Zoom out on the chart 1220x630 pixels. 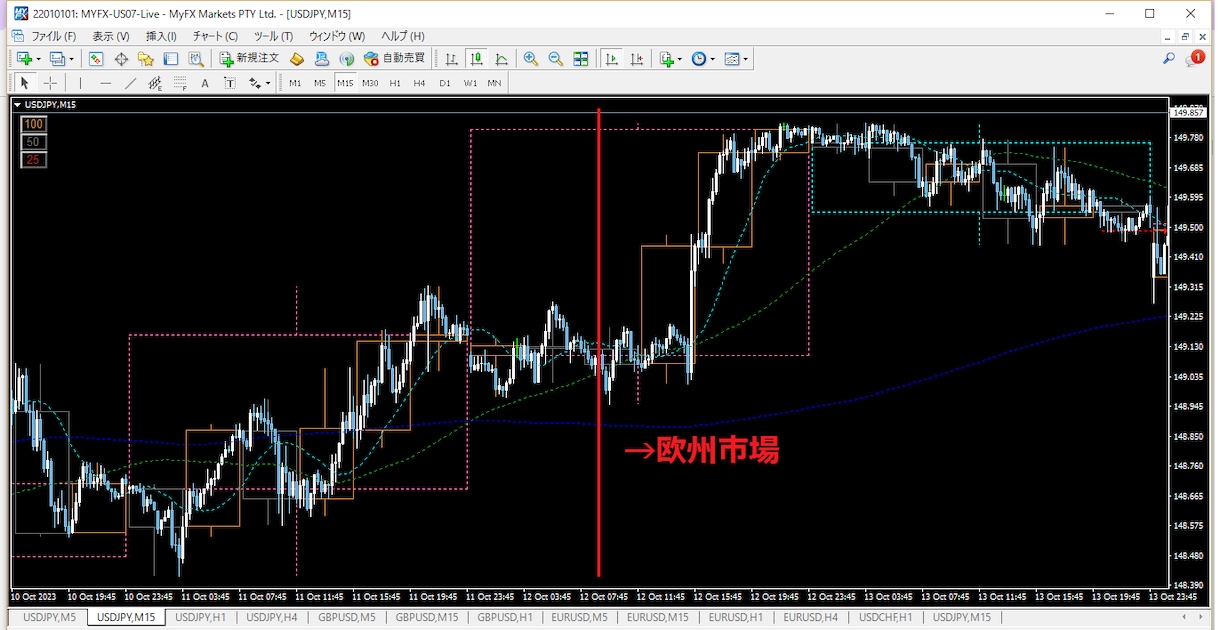click(x=556, y=59)
